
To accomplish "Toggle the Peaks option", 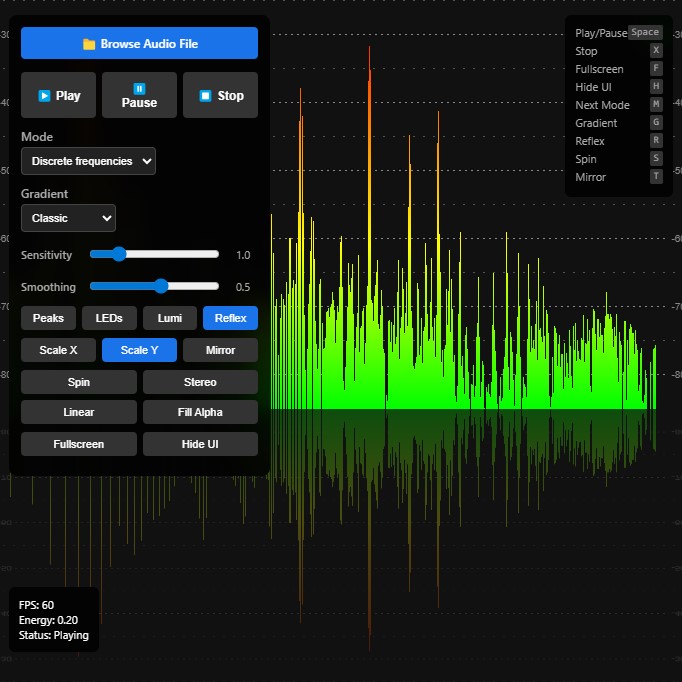I will (48, 318).
